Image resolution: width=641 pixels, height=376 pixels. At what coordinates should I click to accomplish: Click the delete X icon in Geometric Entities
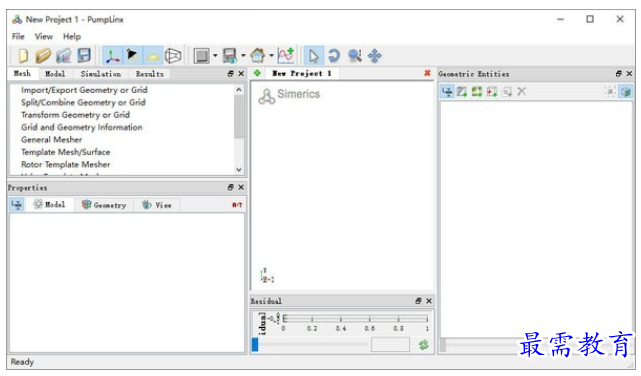tap(521, 92)
